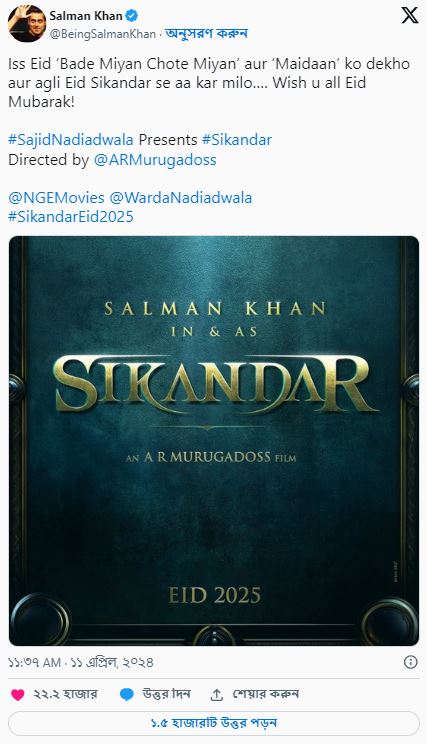Visit the @WardaNadiadwala profile mention
Image resolution: width=427 pixels, height=744 pixels.
(181, 198)
